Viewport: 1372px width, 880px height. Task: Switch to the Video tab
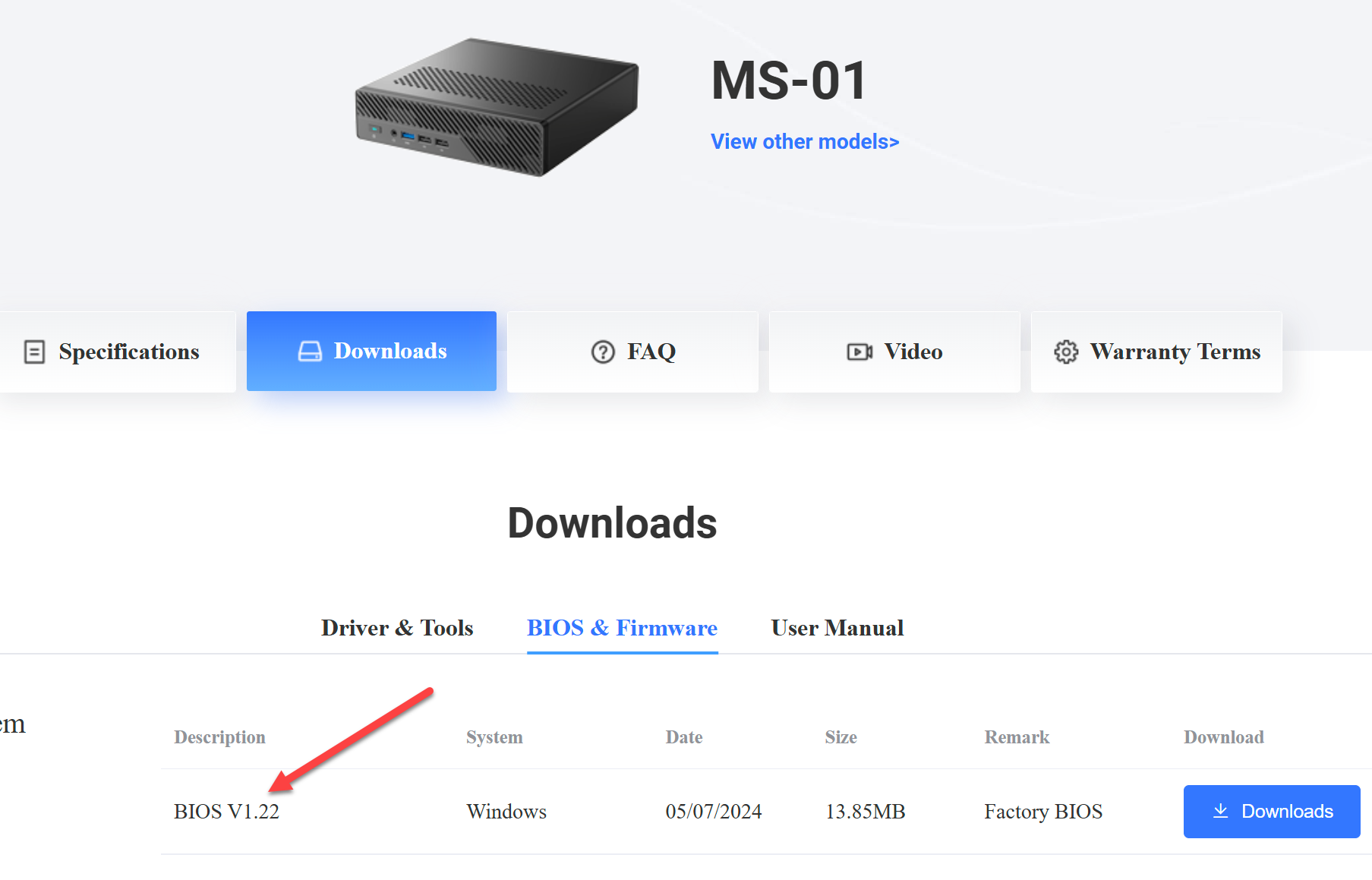point(894,352)
